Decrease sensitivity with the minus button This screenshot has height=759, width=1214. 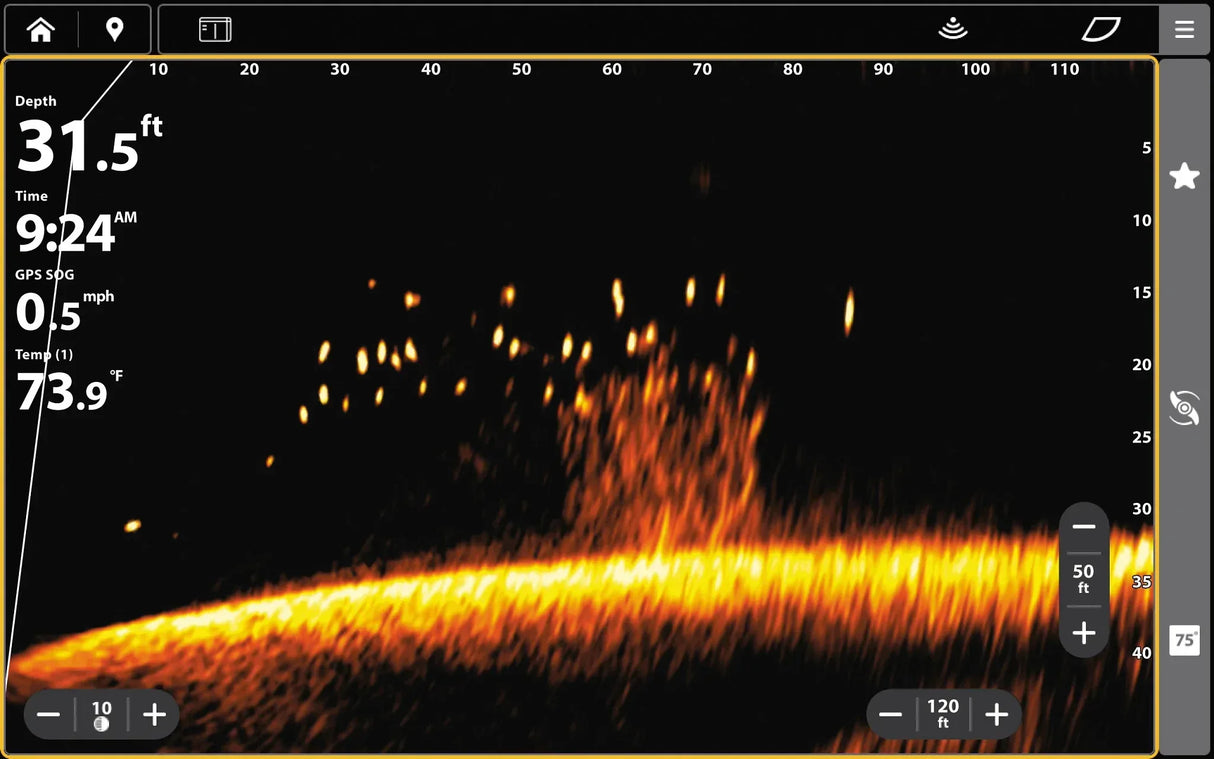coord(48,714)
